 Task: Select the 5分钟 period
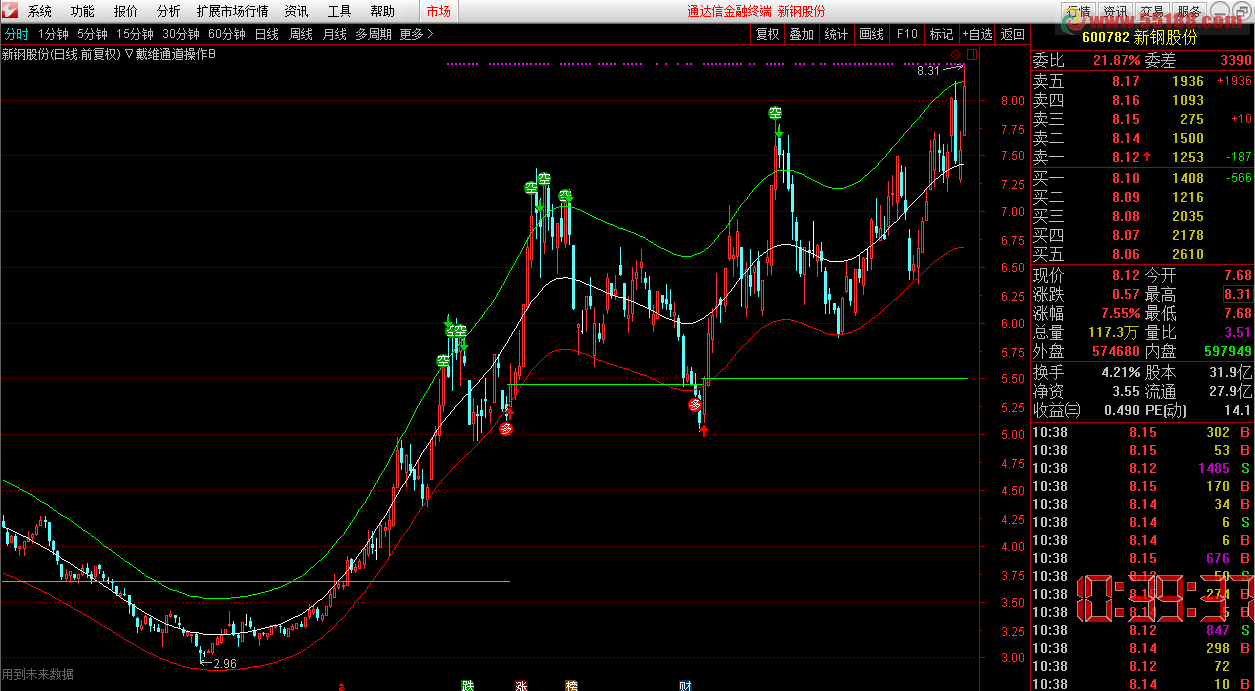tap(92, 34)
